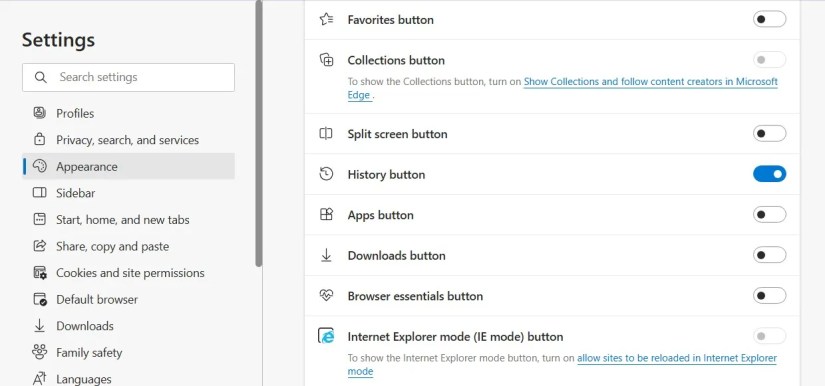825x386 pixels.
Task: Click the Browser essentials heart icon
Action: tap(326, 296)
